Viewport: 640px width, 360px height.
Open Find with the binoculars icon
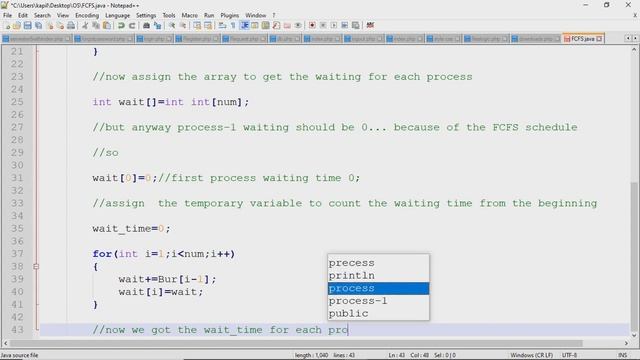pos(146,25)
